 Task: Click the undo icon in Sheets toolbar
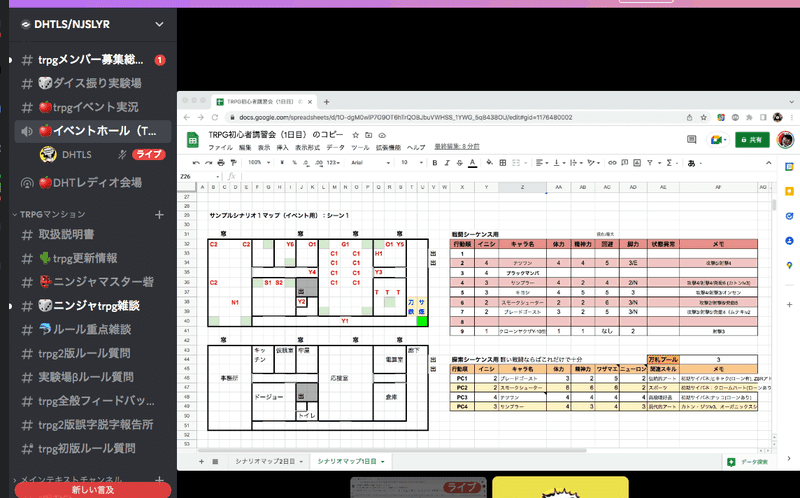click(x=196, y=163)
